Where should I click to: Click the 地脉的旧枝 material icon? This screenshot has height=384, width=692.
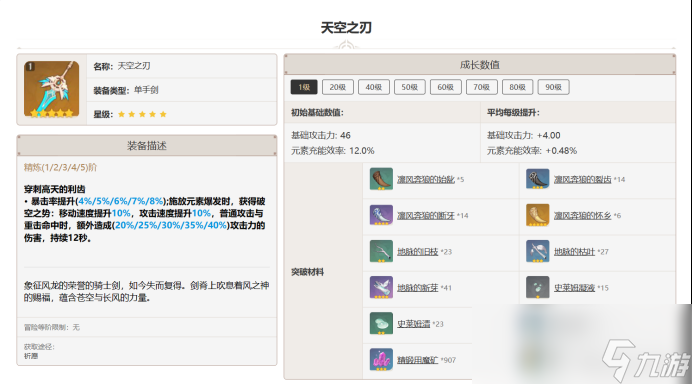click(x=381, y=251)
